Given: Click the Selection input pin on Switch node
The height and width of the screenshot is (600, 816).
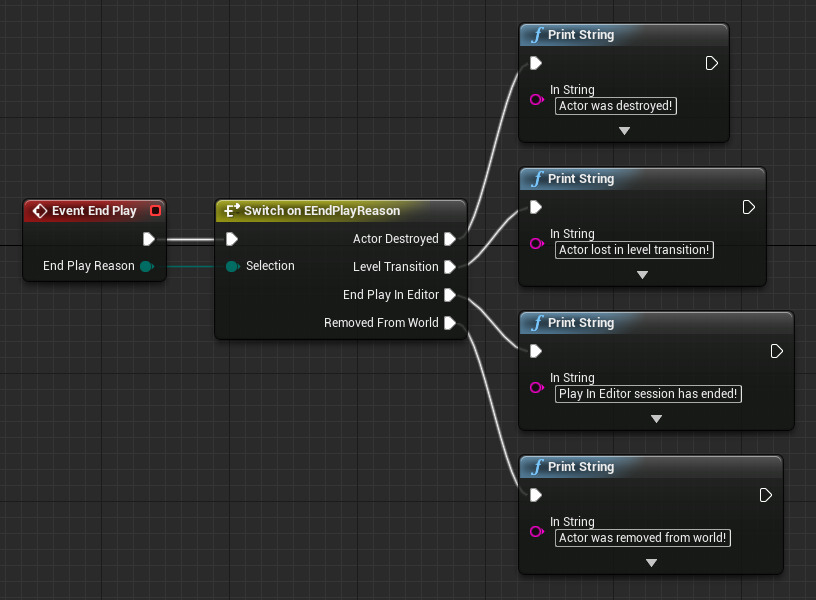Looking at the screenshot, I should click(232, 266).
